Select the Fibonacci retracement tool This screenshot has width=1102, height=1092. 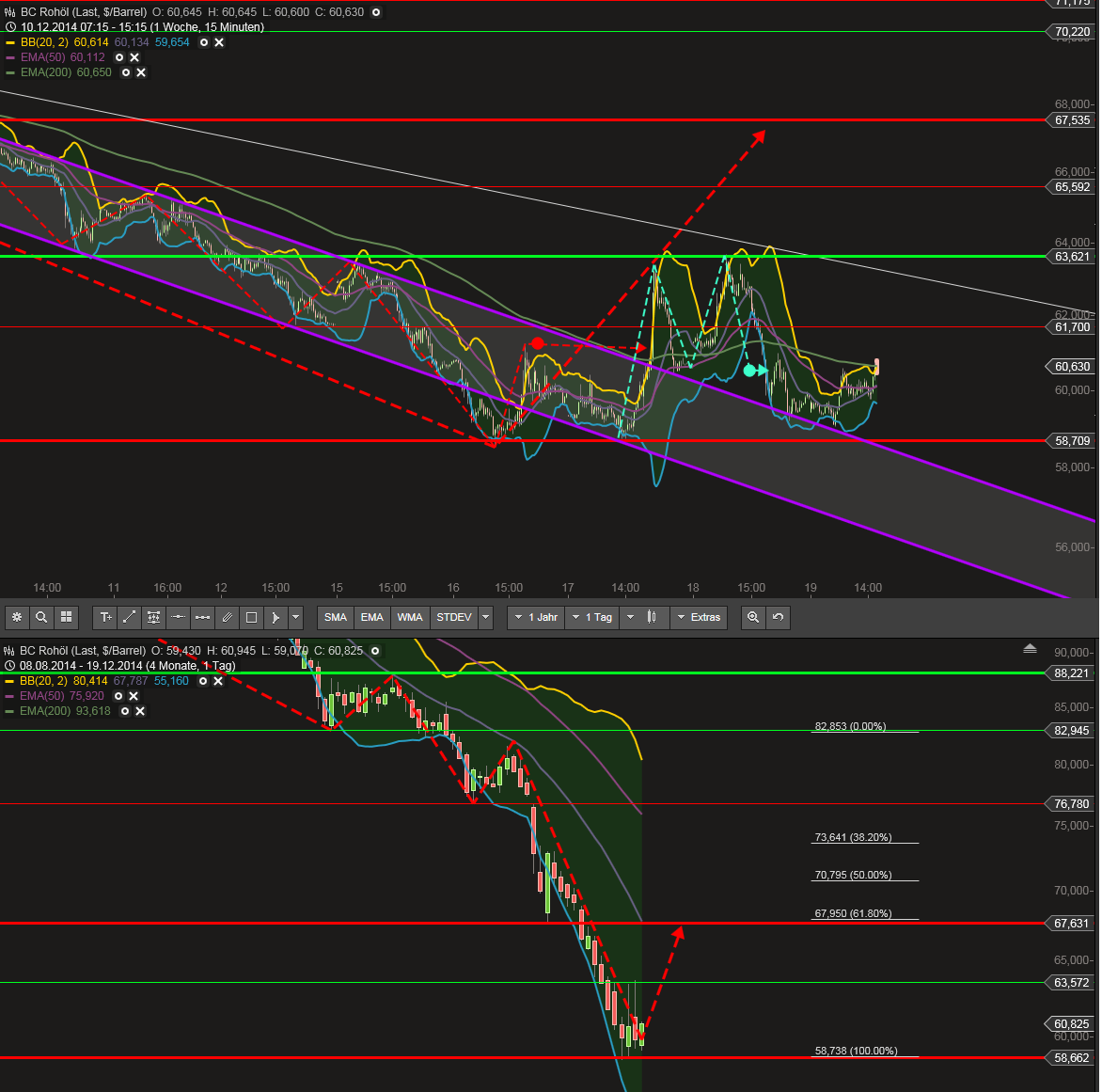click(153, 617)
